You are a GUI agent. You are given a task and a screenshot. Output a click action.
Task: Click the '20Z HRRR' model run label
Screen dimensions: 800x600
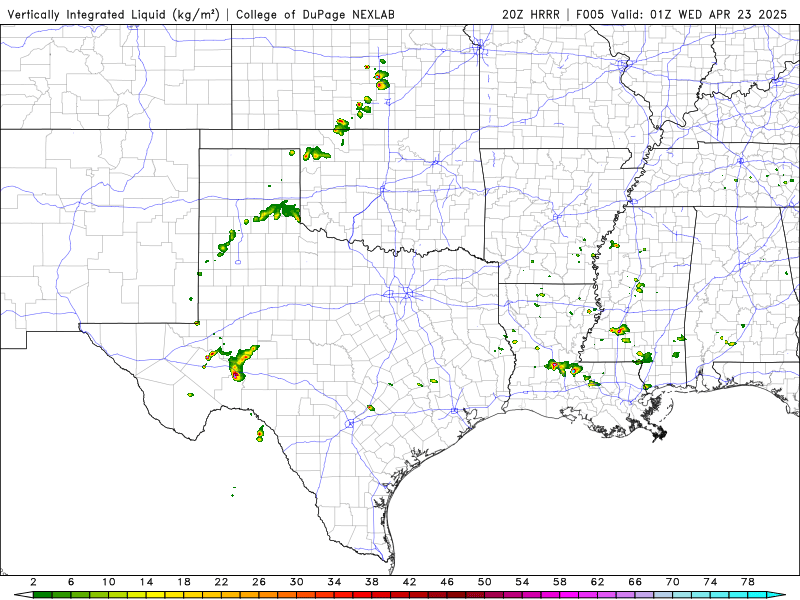[x=531, y=14]
